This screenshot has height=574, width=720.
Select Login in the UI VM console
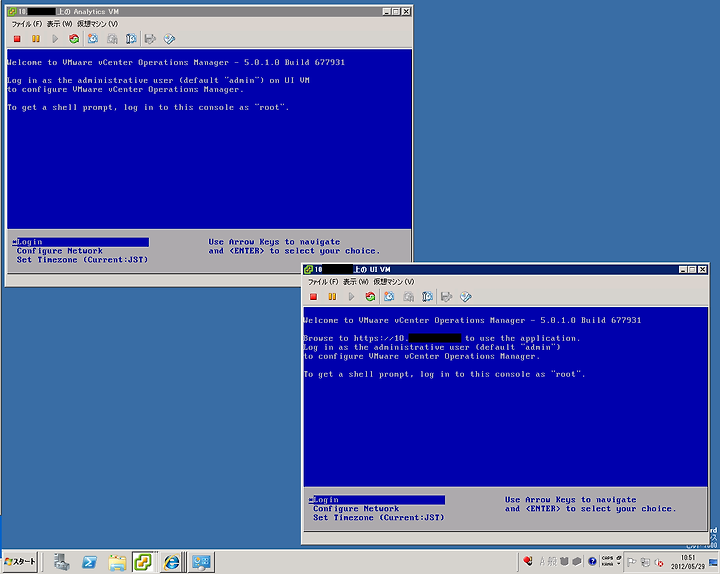377,500
